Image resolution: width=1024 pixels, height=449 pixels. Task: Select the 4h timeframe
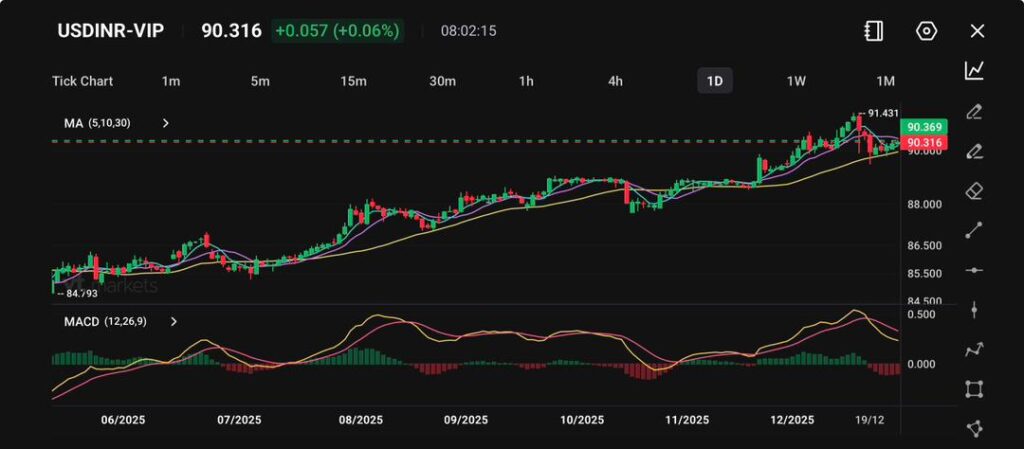tap(616, 81)
